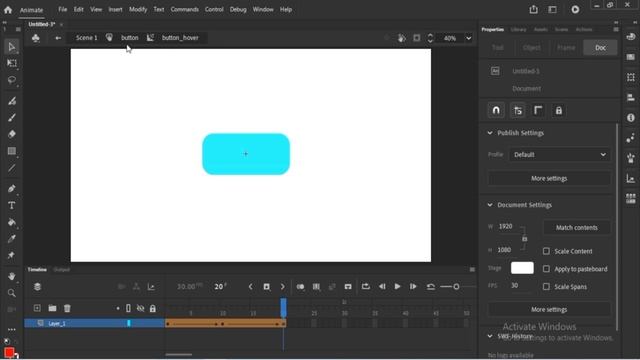The image size is (640, 360).
Task: Select the Eyedropper tool
Action: click(11, 239)
